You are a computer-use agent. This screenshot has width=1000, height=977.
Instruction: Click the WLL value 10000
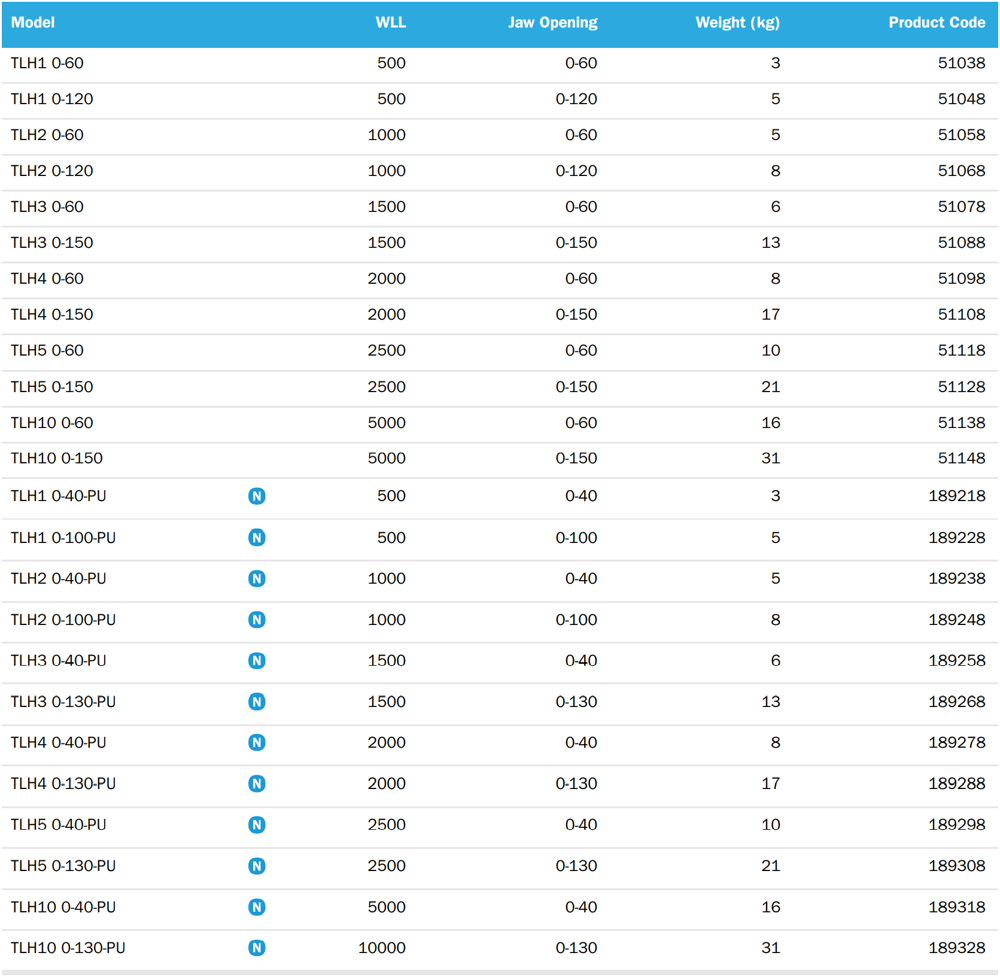pos(382,948)
